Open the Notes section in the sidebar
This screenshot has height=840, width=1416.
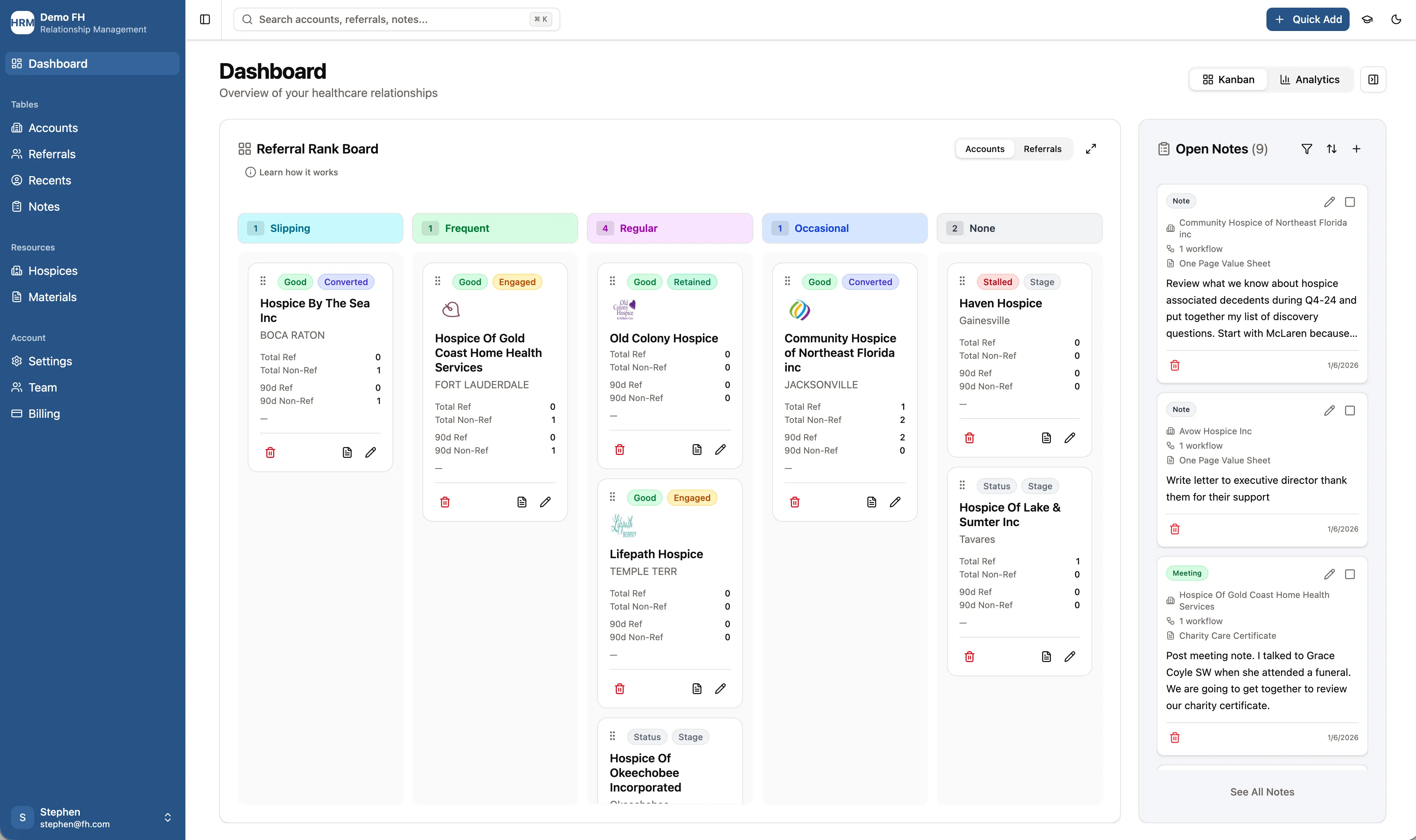pyautogui.click(x=45, y=206)
